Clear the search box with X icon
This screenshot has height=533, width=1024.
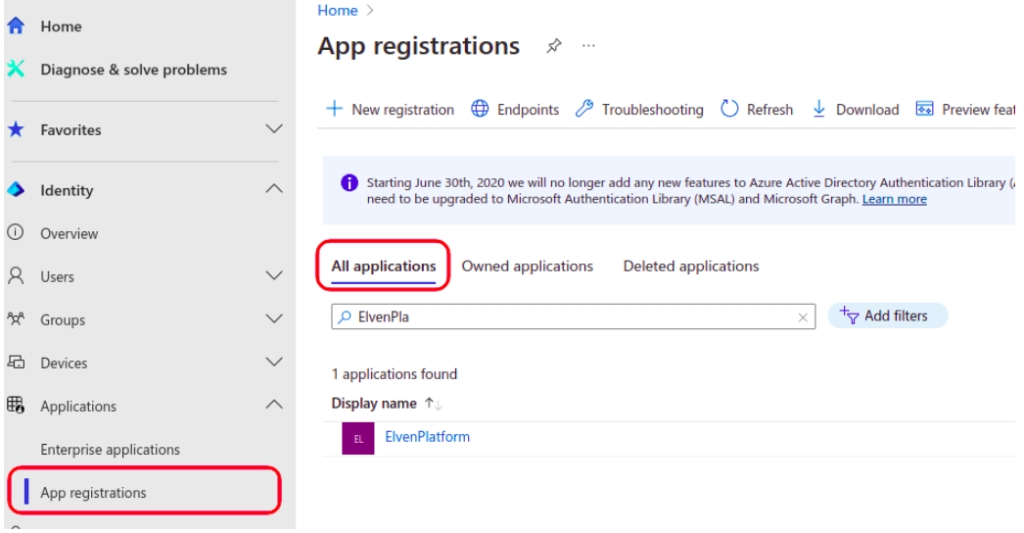coord(802,317)
